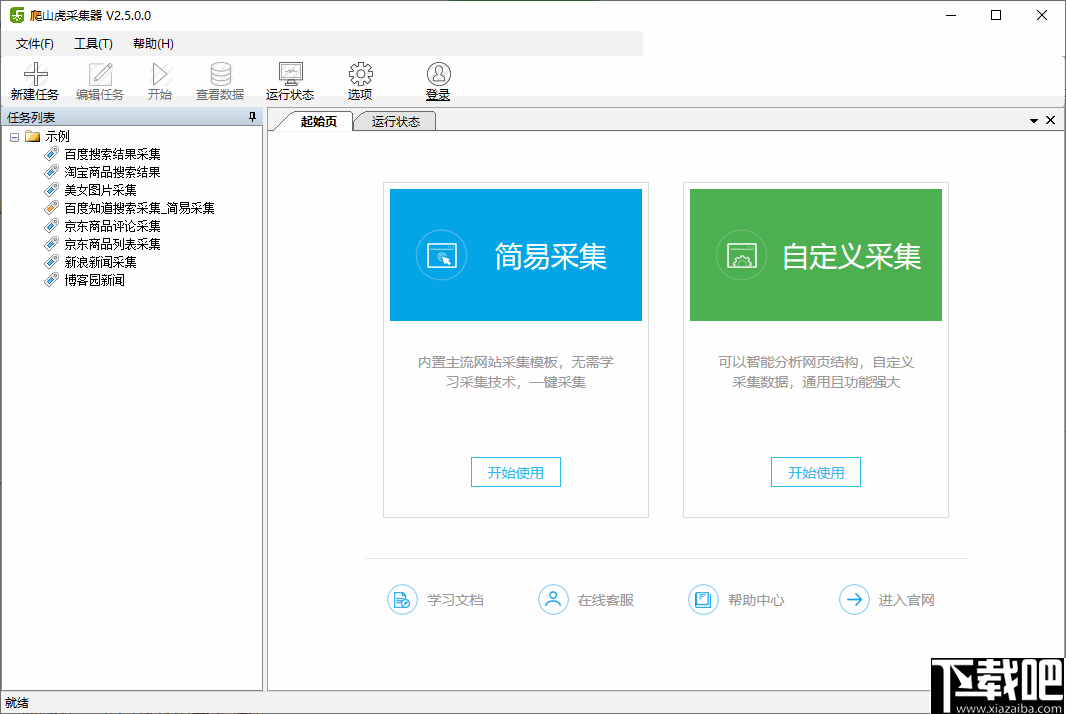Open the 在线客服 link
The width and height of the screenshot is (1066, 714).
tap(606, 600)
